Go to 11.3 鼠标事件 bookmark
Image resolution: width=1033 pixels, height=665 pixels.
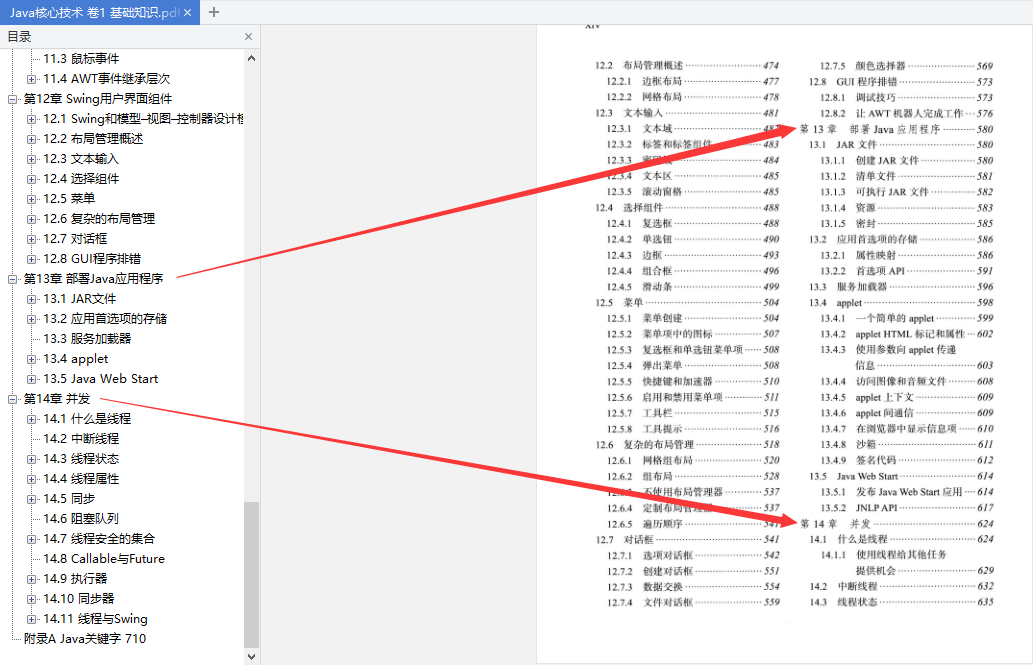[x=81, y=59]
